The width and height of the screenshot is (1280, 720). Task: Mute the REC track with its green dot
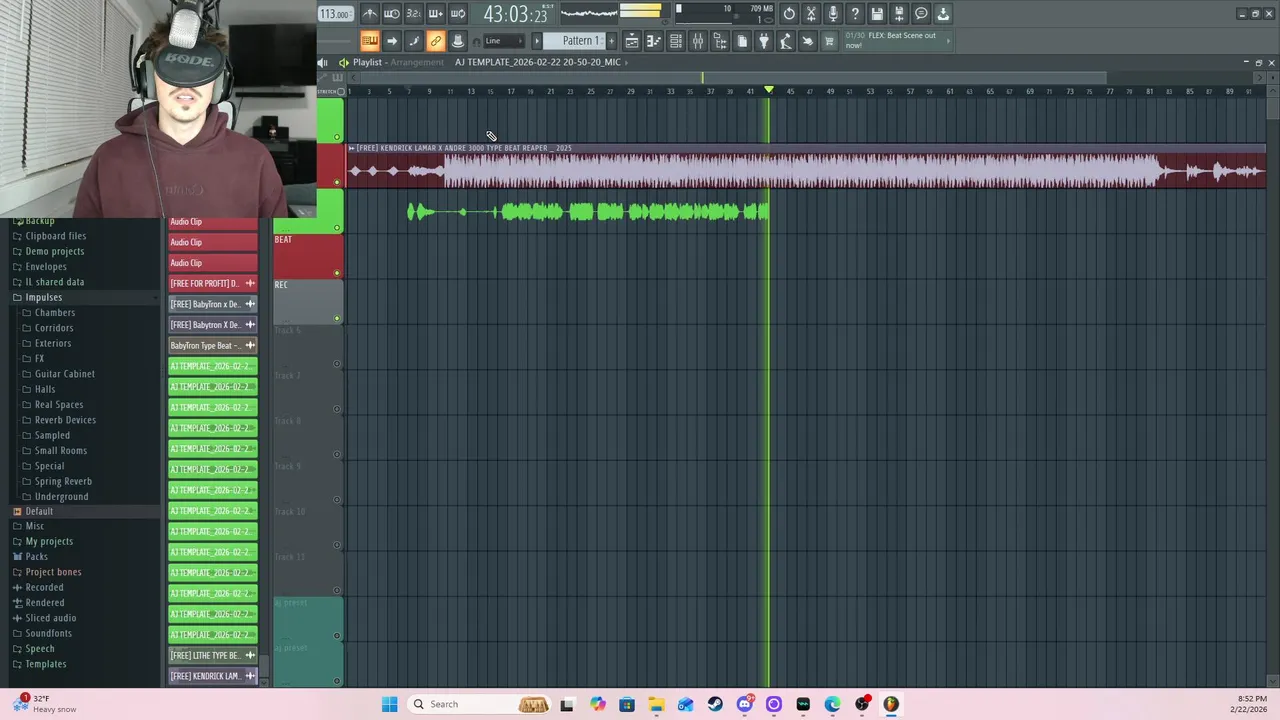click(x=337, y=318)
